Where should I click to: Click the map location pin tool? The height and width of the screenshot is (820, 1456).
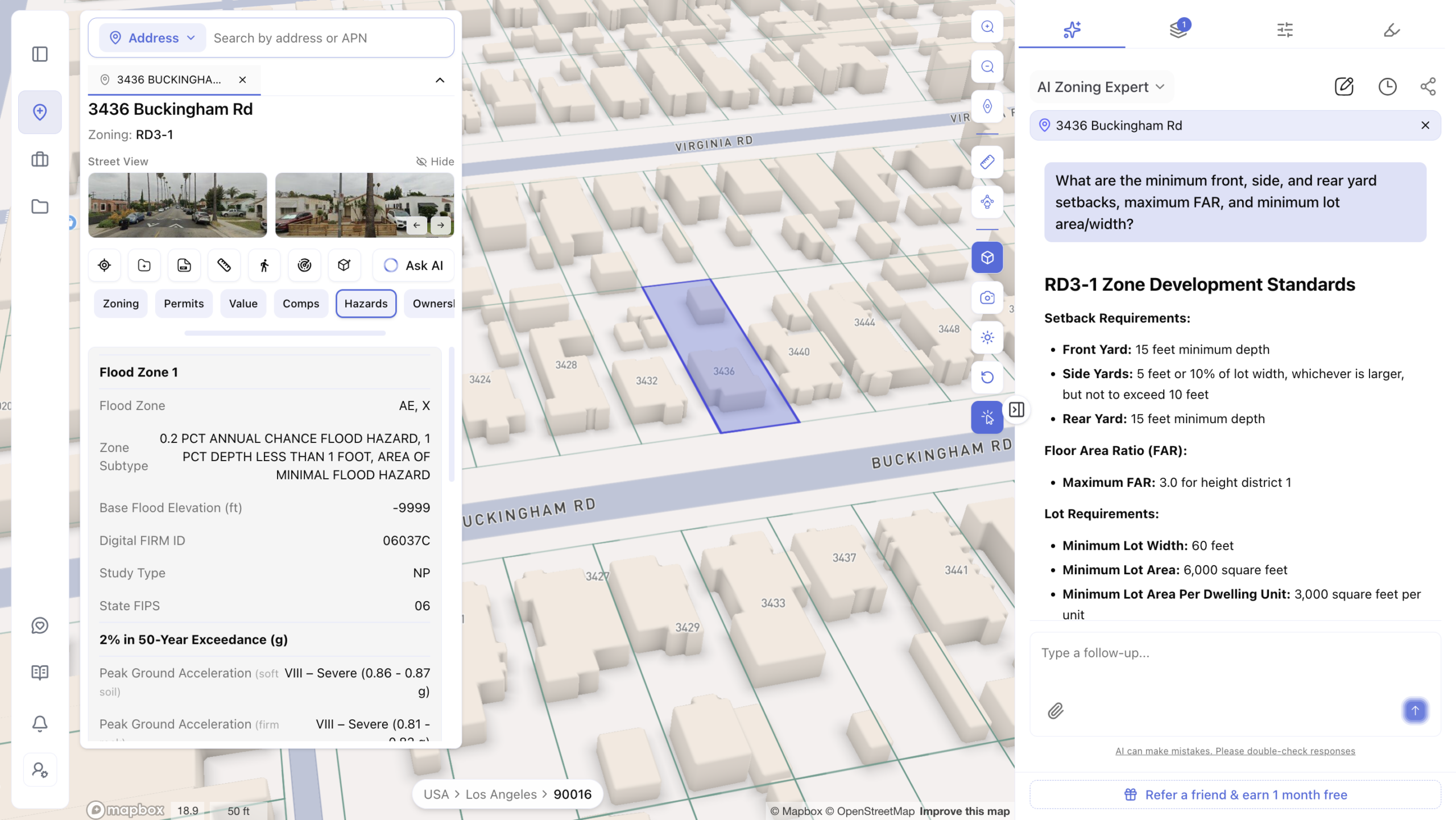(x=987, y=106)
